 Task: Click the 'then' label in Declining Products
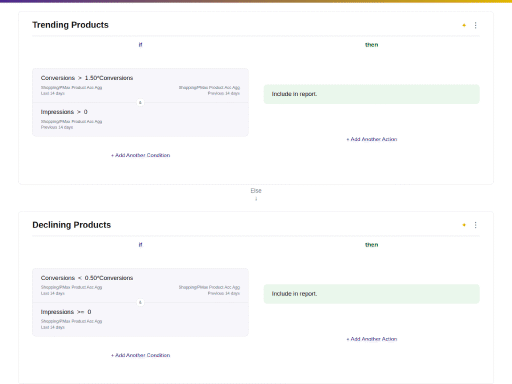click(372, 245)
